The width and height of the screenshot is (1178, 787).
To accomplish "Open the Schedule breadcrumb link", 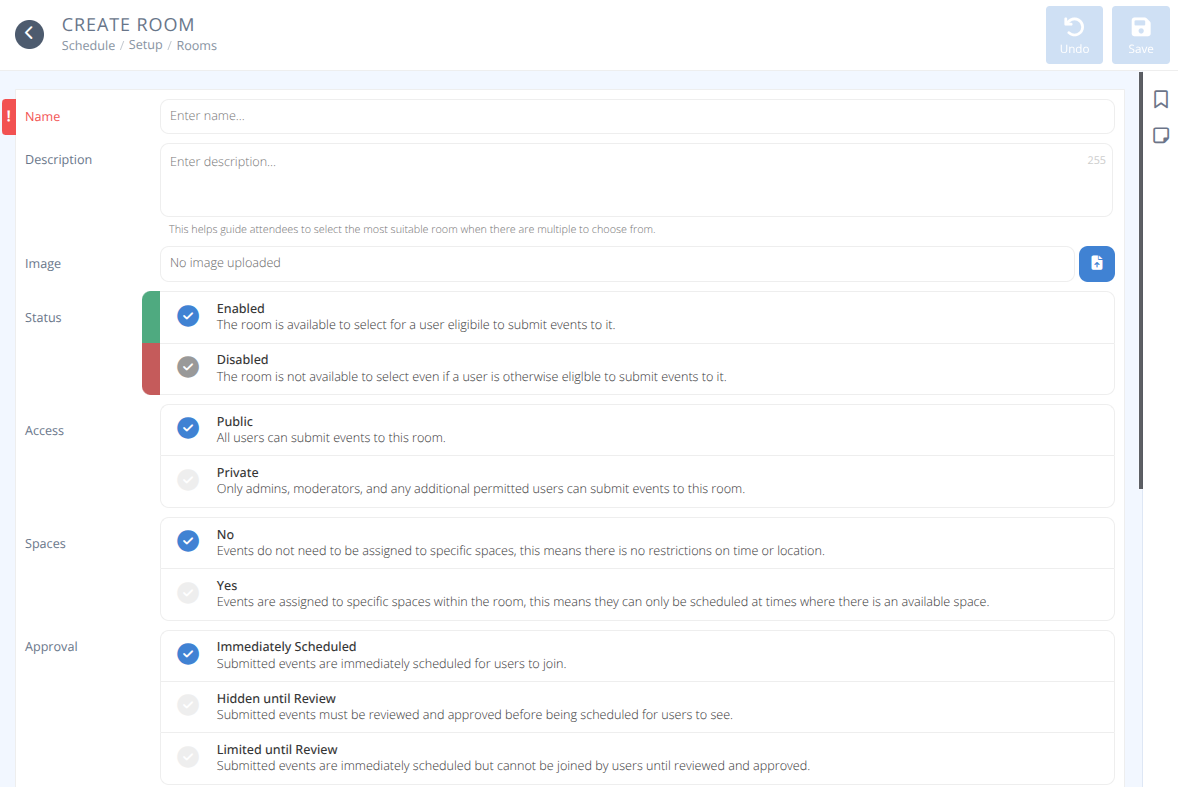I will click(88, 45).
